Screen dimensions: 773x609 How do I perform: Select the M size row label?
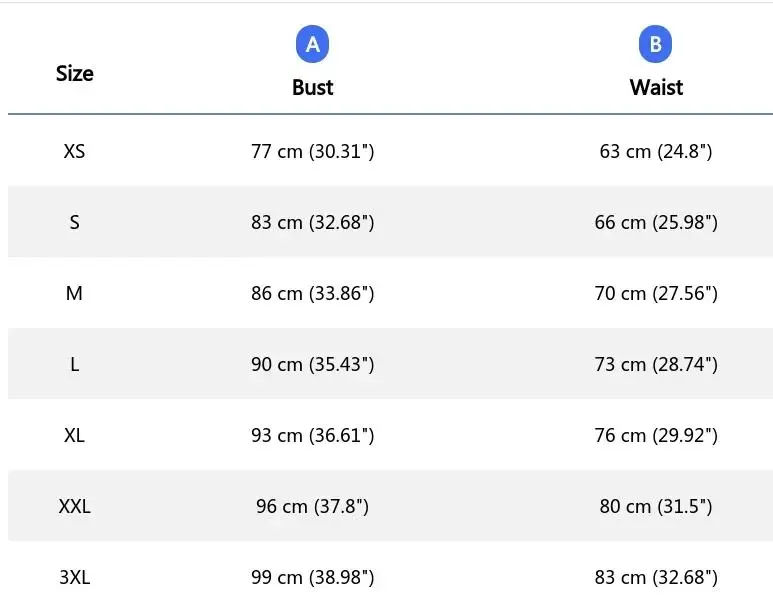[x=75, y=294]
